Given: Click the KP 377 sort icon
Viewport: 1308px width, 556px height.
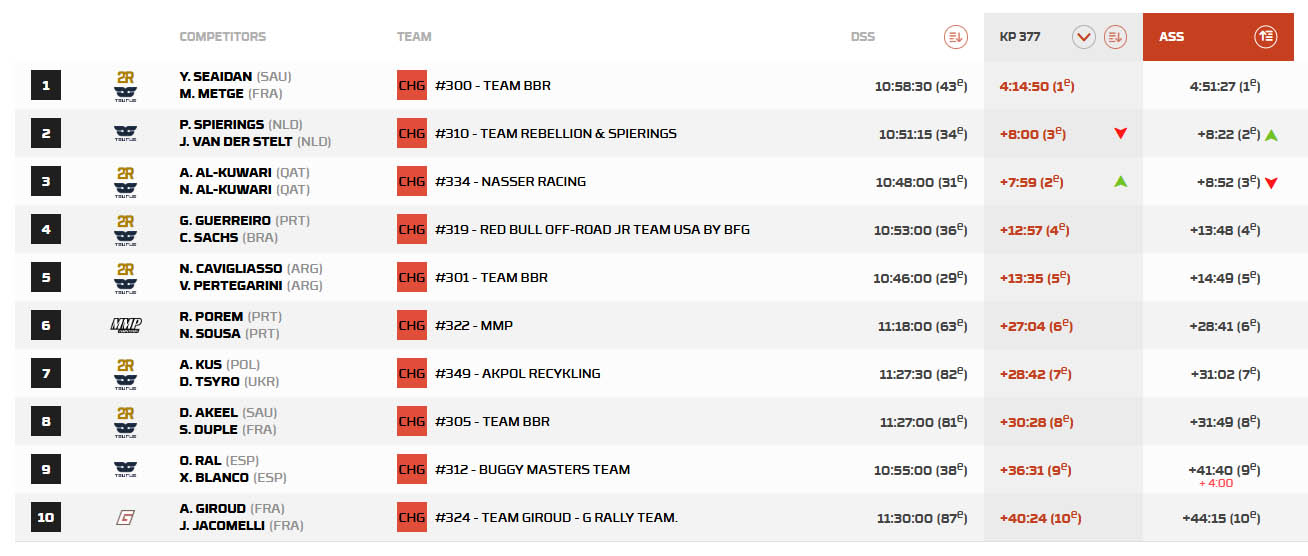Looking at the screenshot, I should pyautogui.click(x=1115, y=37).
